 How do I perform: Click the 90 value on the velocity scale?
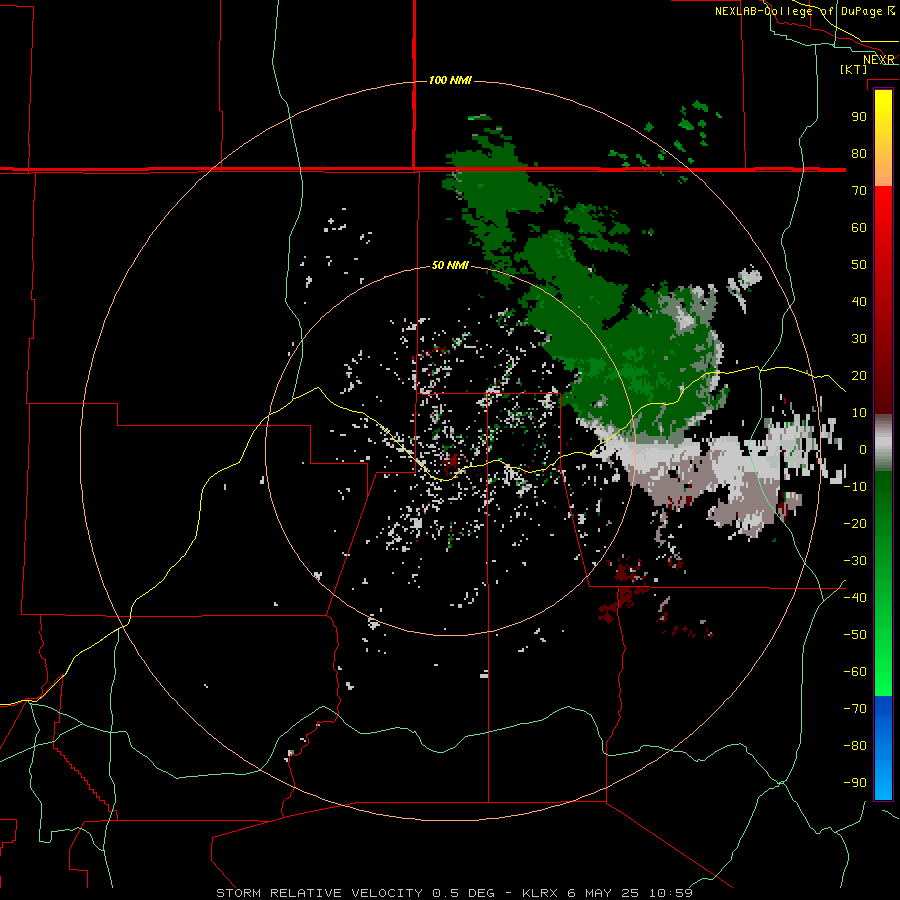point(859,117)
